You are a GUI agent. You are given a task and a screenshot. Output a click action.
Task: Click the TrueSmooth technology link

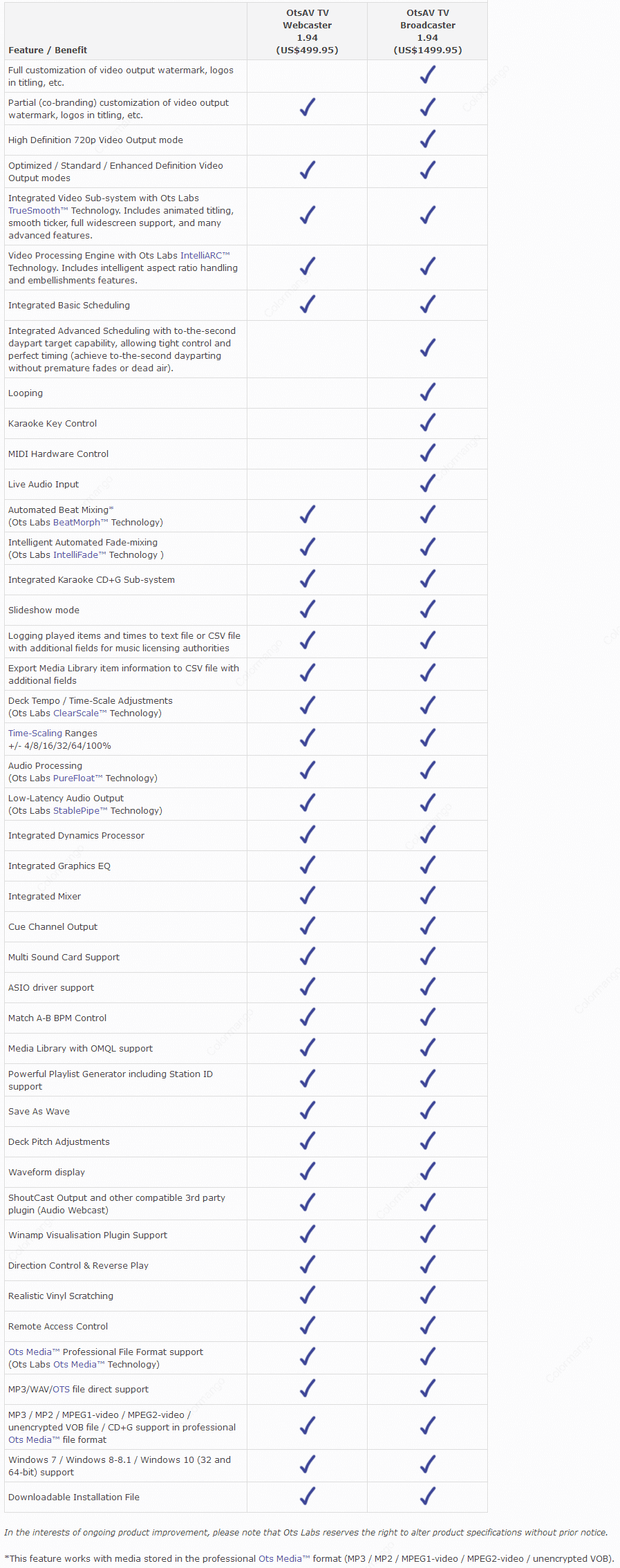click(x=34, y=210)
